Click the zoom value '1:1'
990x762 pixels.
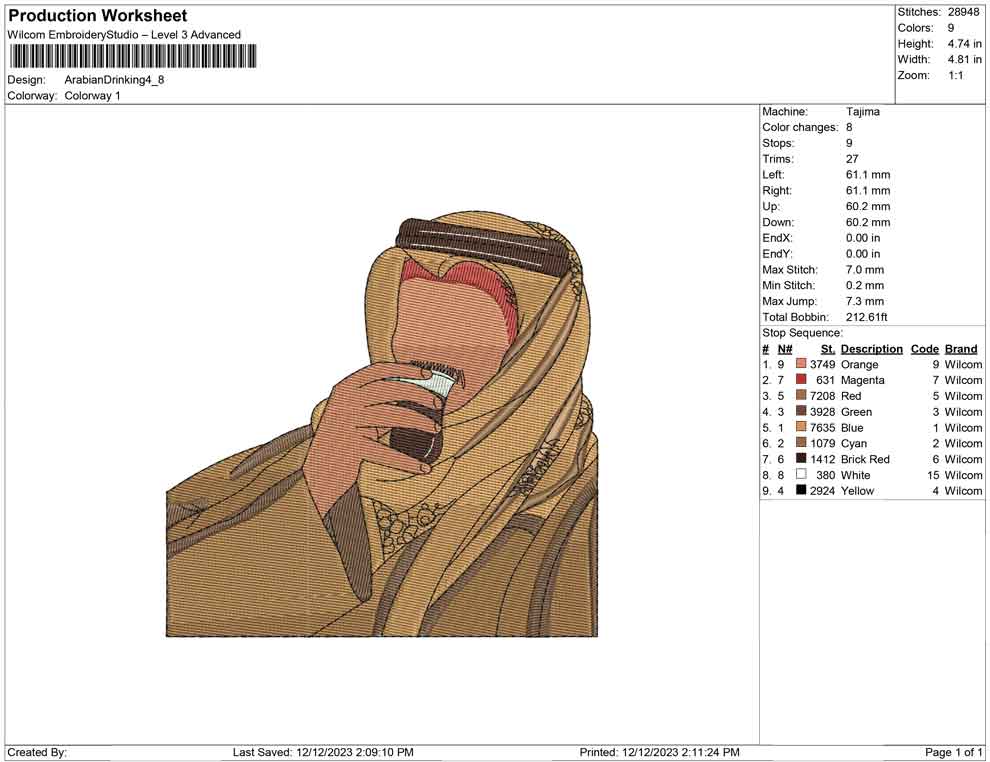click(x=955, y=75)
